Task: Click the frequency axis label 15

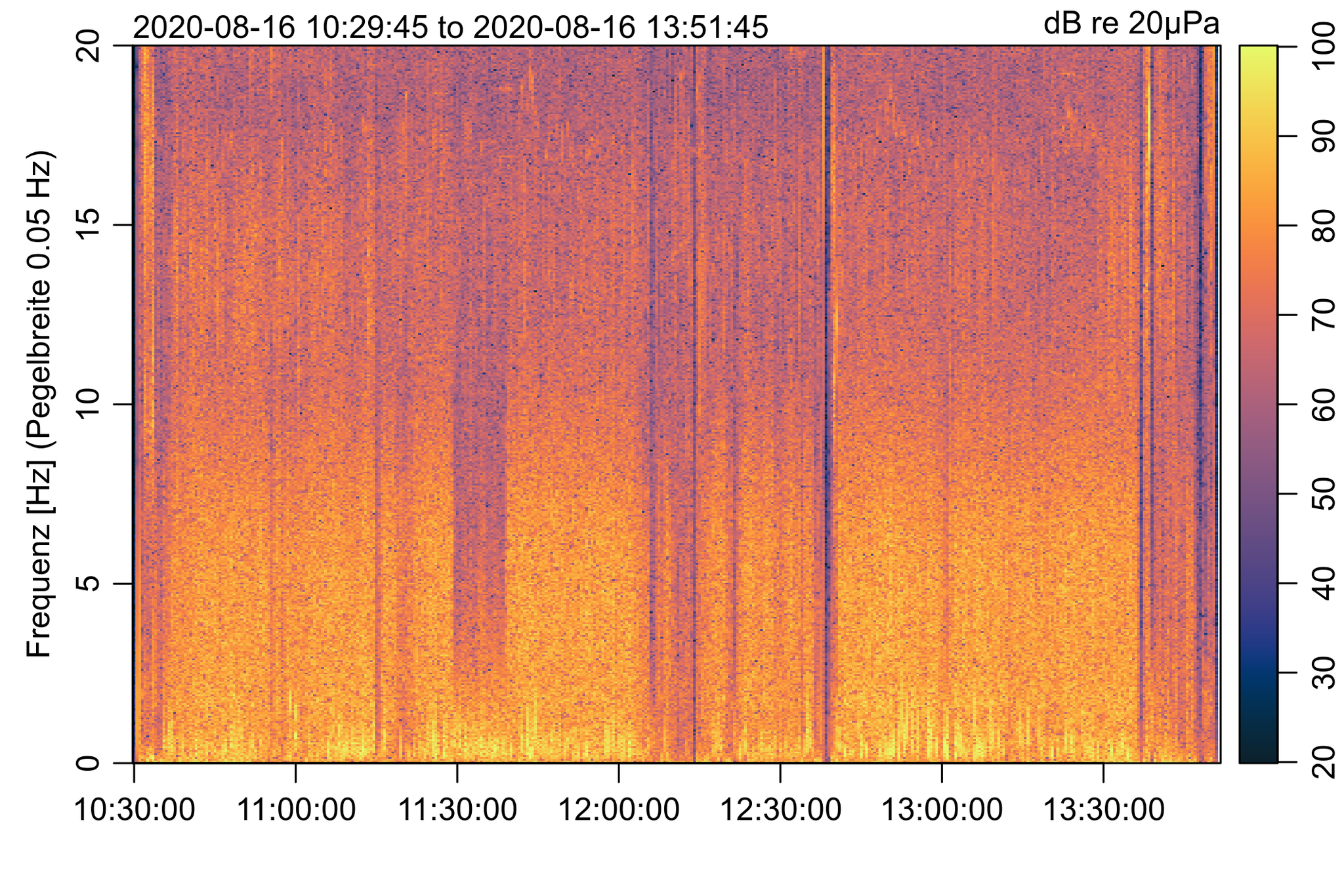Action: [x=87, y=225]
